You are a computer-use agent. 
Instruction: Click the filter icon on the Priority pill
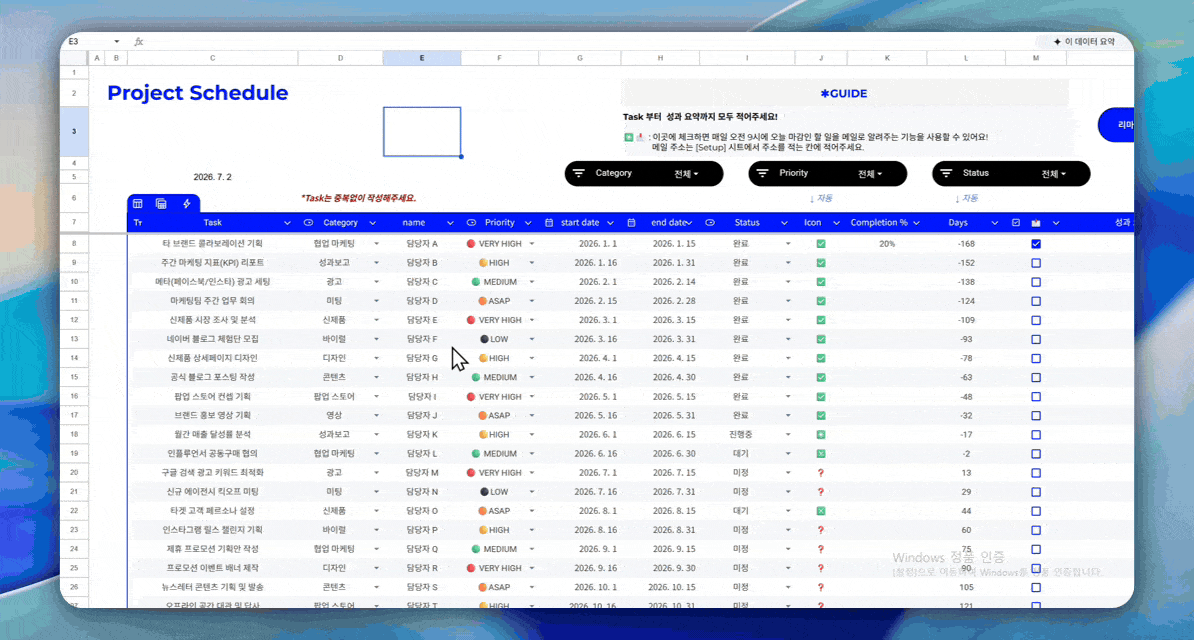pos(762,173)
